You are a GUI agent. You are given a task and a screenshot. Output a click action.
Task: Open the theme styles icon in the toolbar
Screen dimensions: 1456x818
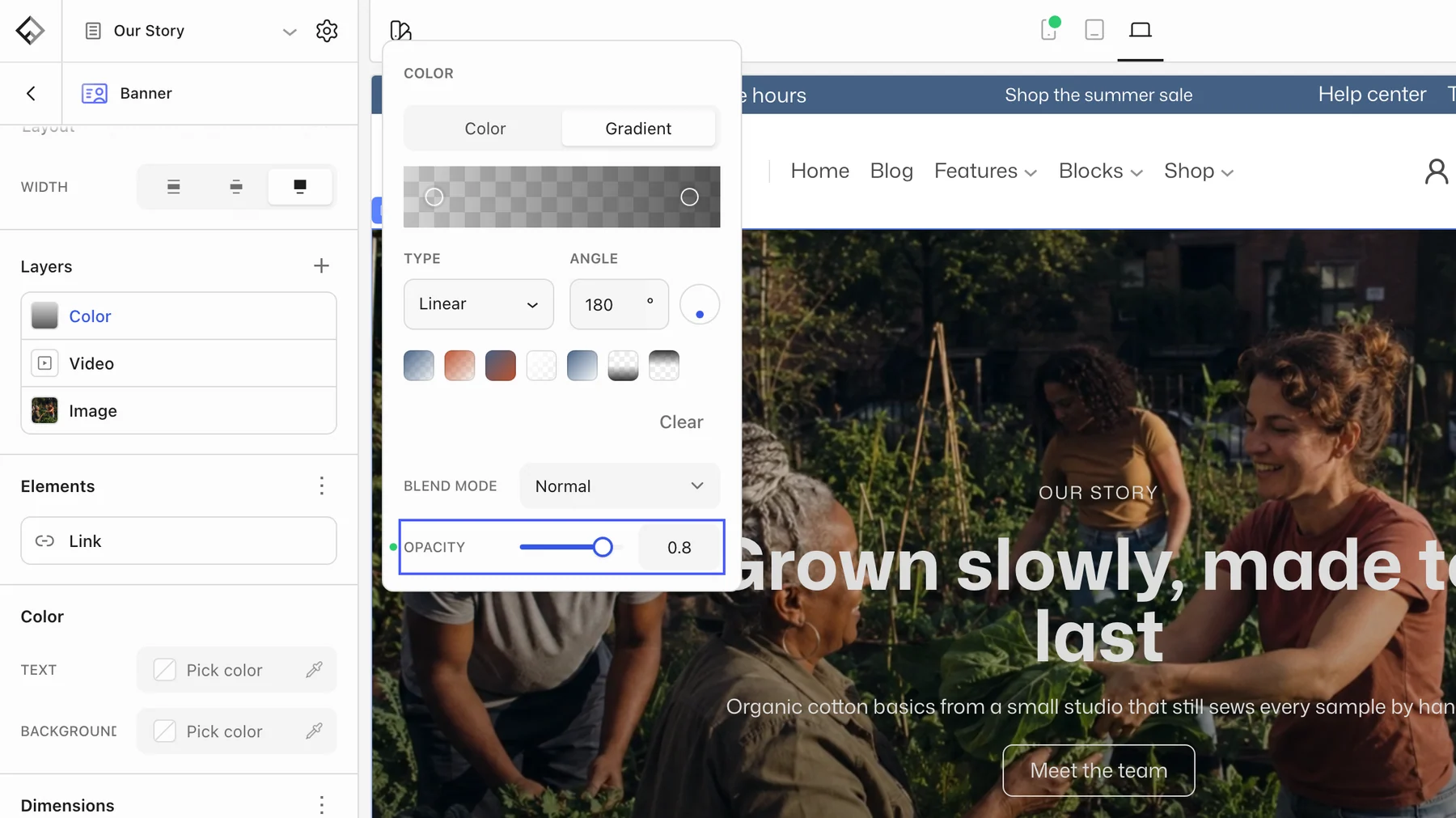tap(400, 31)
